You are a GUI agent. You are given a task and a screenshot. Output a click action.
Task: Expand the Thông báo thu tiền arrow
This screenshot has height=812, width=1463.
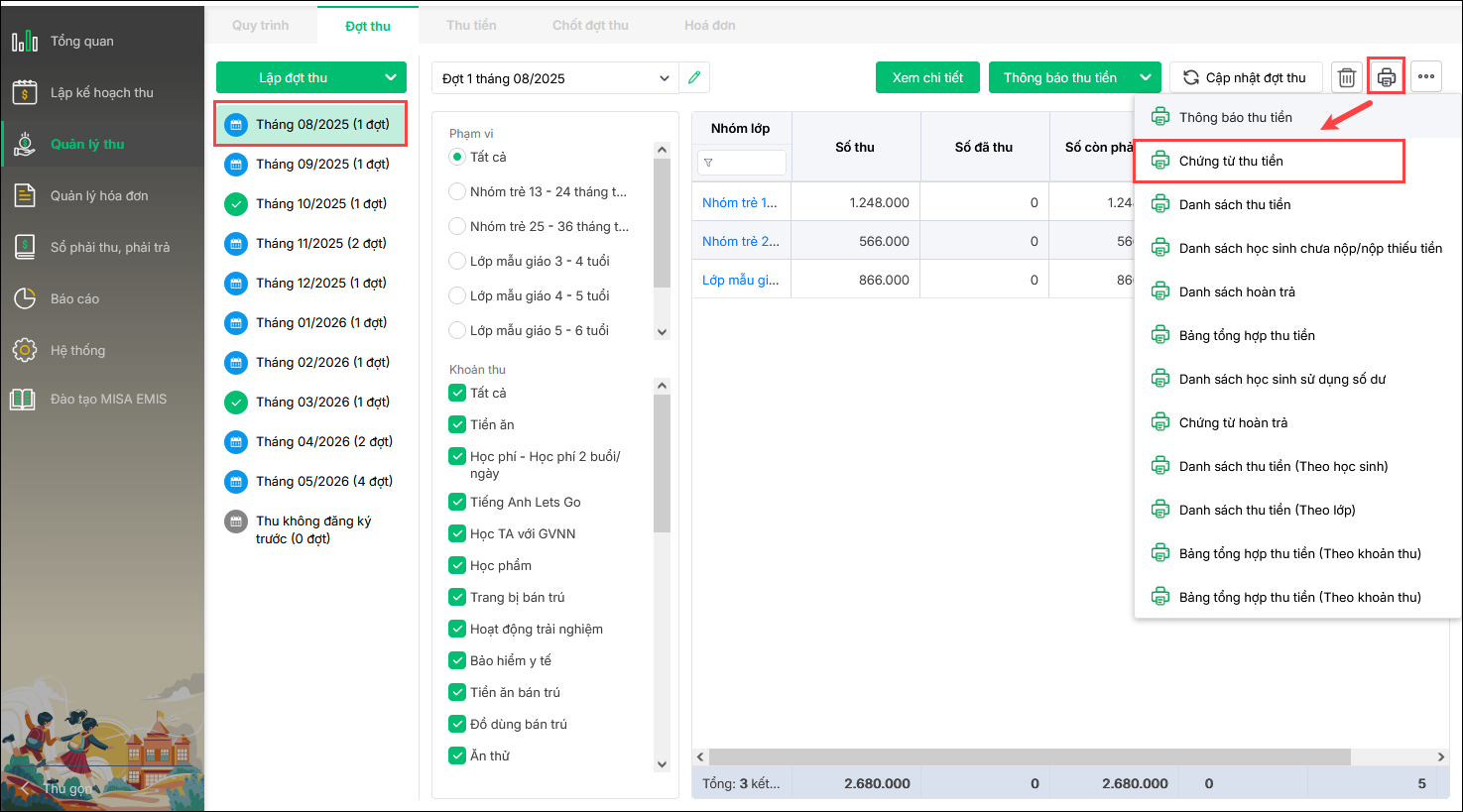click(1146, 77)
